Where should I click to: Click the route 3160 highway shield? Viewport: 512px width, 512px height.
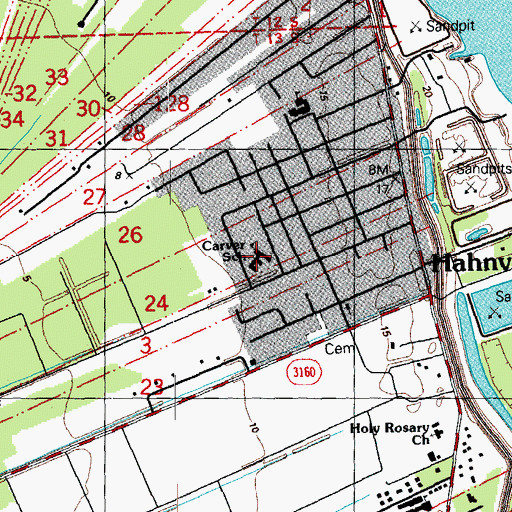tap(304, 372)
